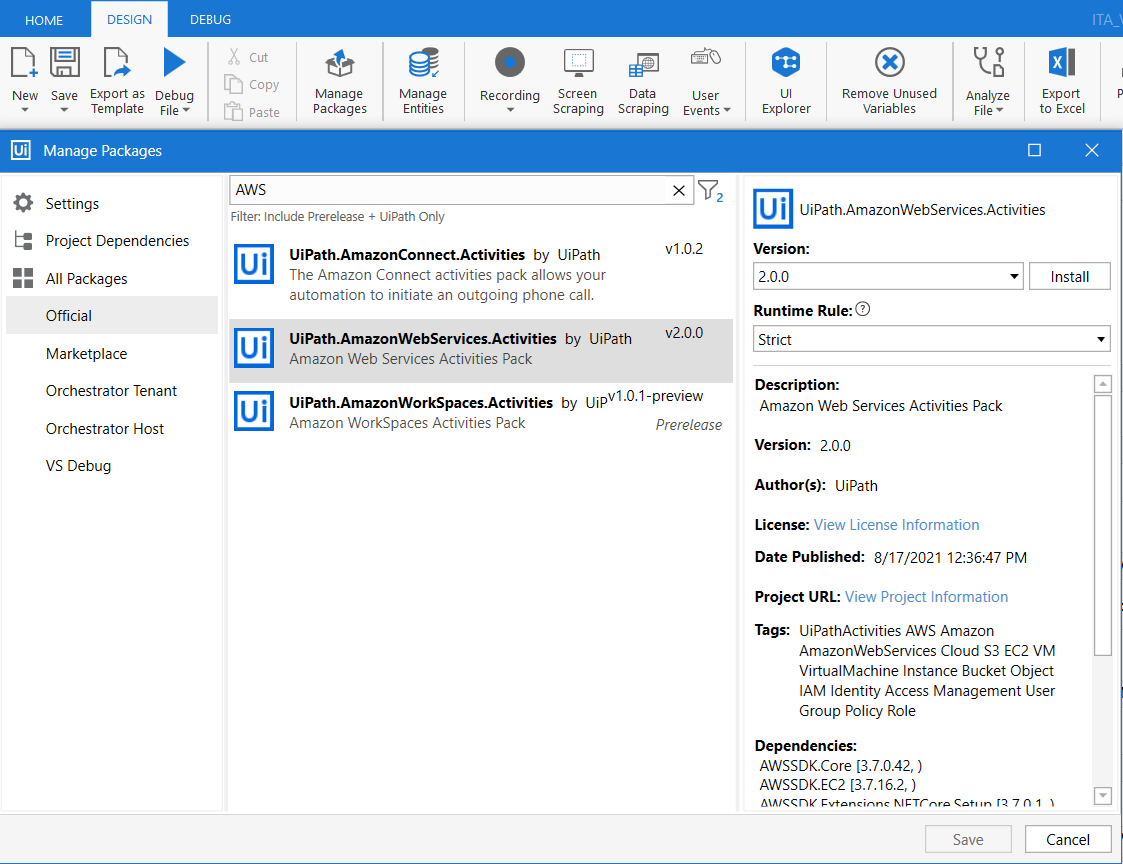This screenshot has height=864, width=1123.
Task: Click the Cancel button
Action: [x=1068, y=839]
